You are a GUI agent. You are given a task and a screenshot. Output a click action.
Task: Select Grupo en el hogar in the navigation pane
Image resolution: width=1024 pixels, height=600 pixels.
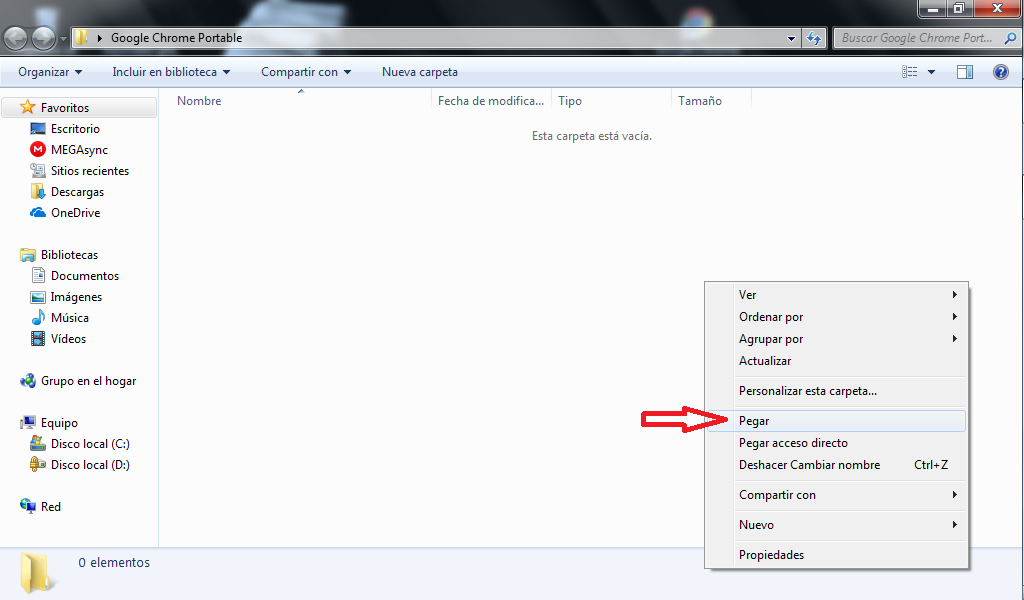point(88,381)
